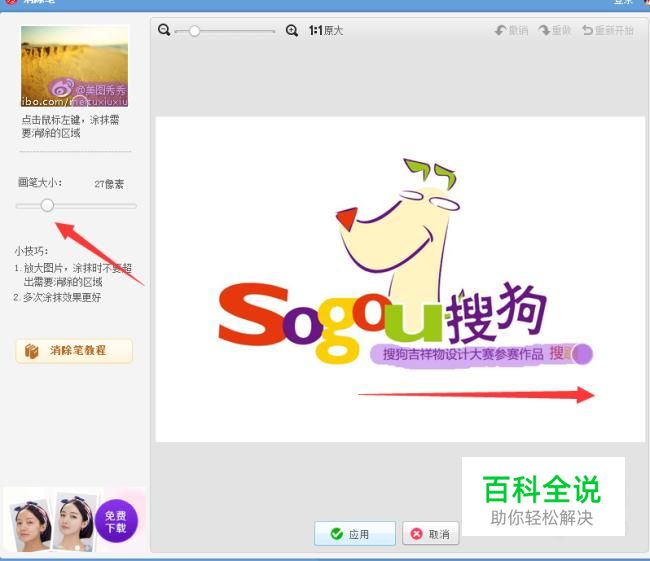The width and height of the screenshot is (650, 561).
Task: Click the 撤销 undo button
Action: (x=512, y=30)
